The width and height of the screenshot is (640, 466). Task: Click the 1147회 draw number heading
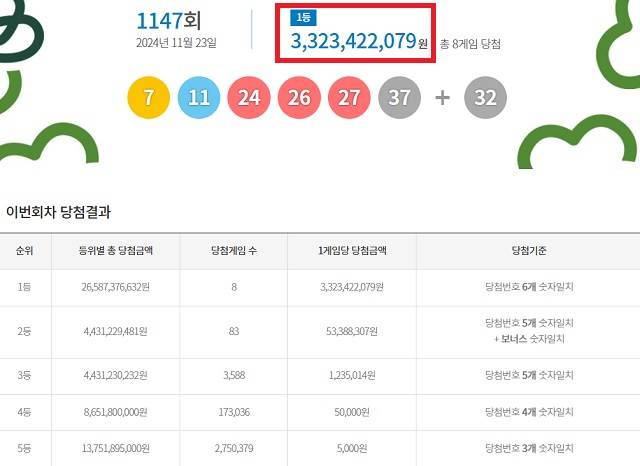tap(169, 21)
